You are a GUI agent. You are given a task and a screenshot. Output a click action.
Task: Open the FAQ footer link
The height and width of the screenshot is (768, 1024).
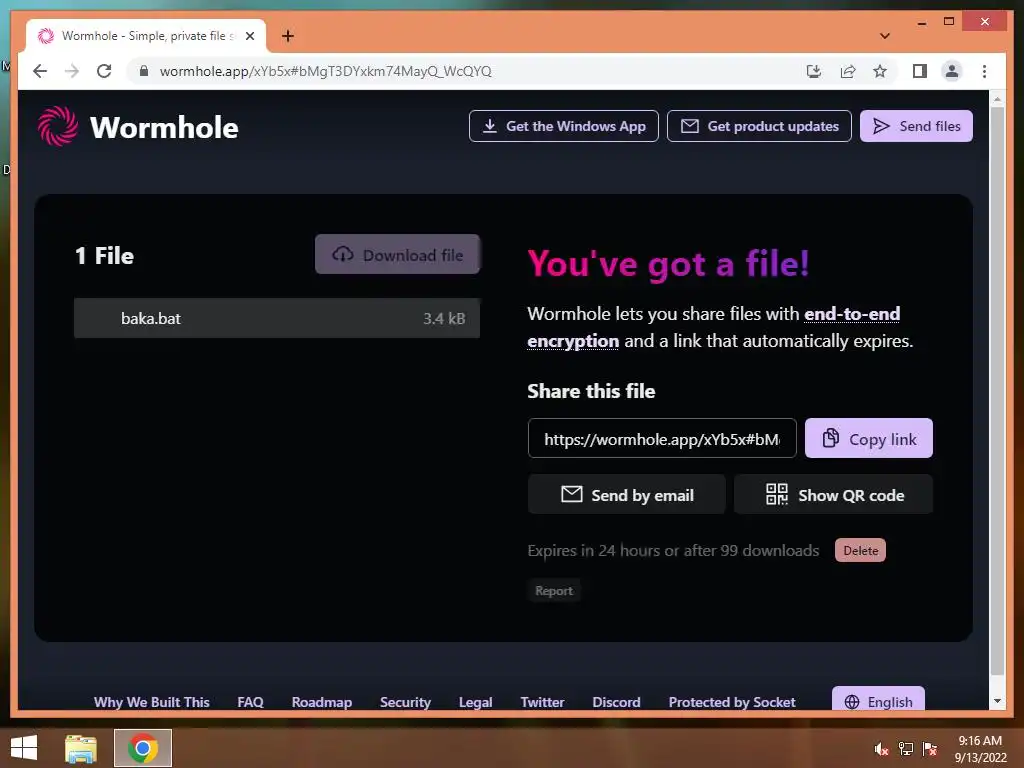250,702
